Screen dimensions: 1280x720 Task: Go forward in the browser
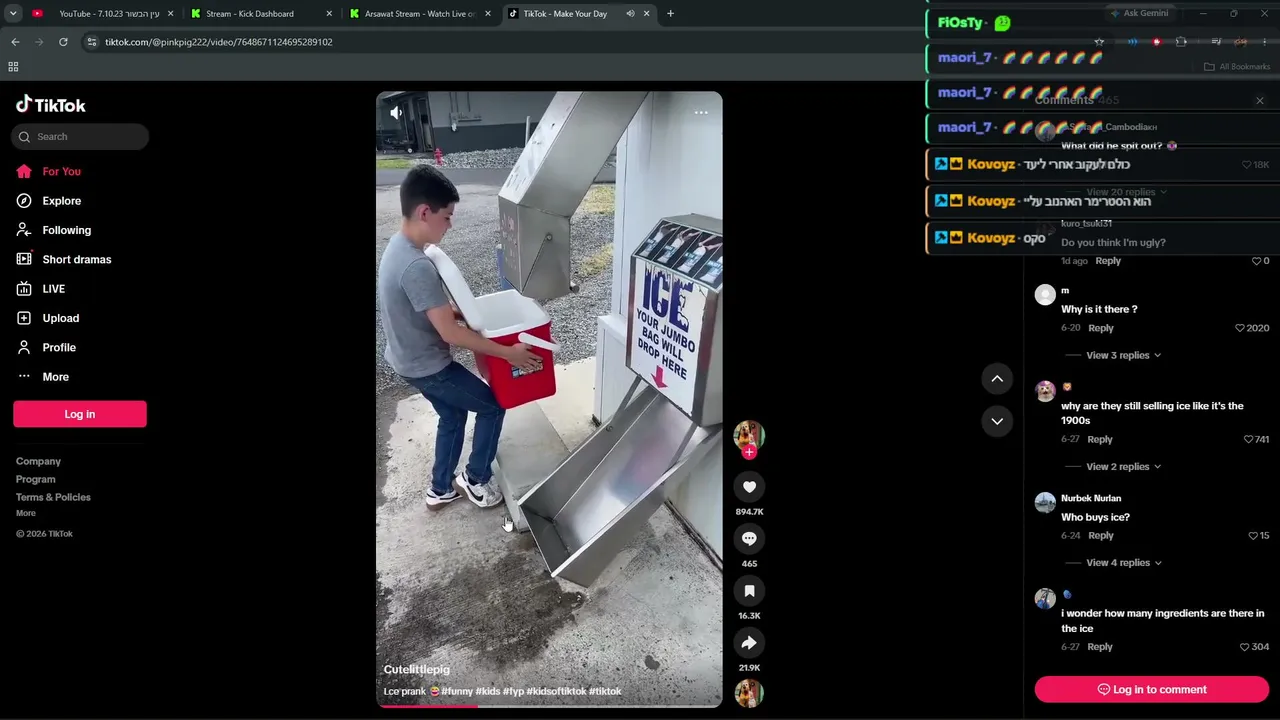(x=39, y=42)
